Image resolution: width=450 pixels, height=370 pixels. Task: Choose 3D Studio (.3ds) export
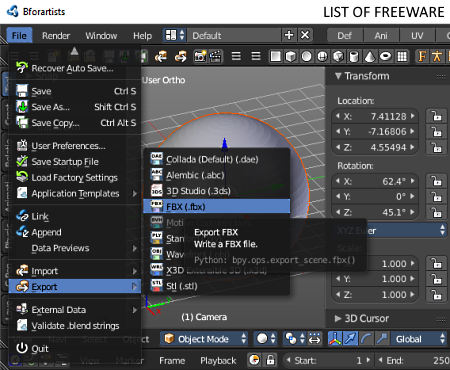pyautogui.click(x=217, y=191)
